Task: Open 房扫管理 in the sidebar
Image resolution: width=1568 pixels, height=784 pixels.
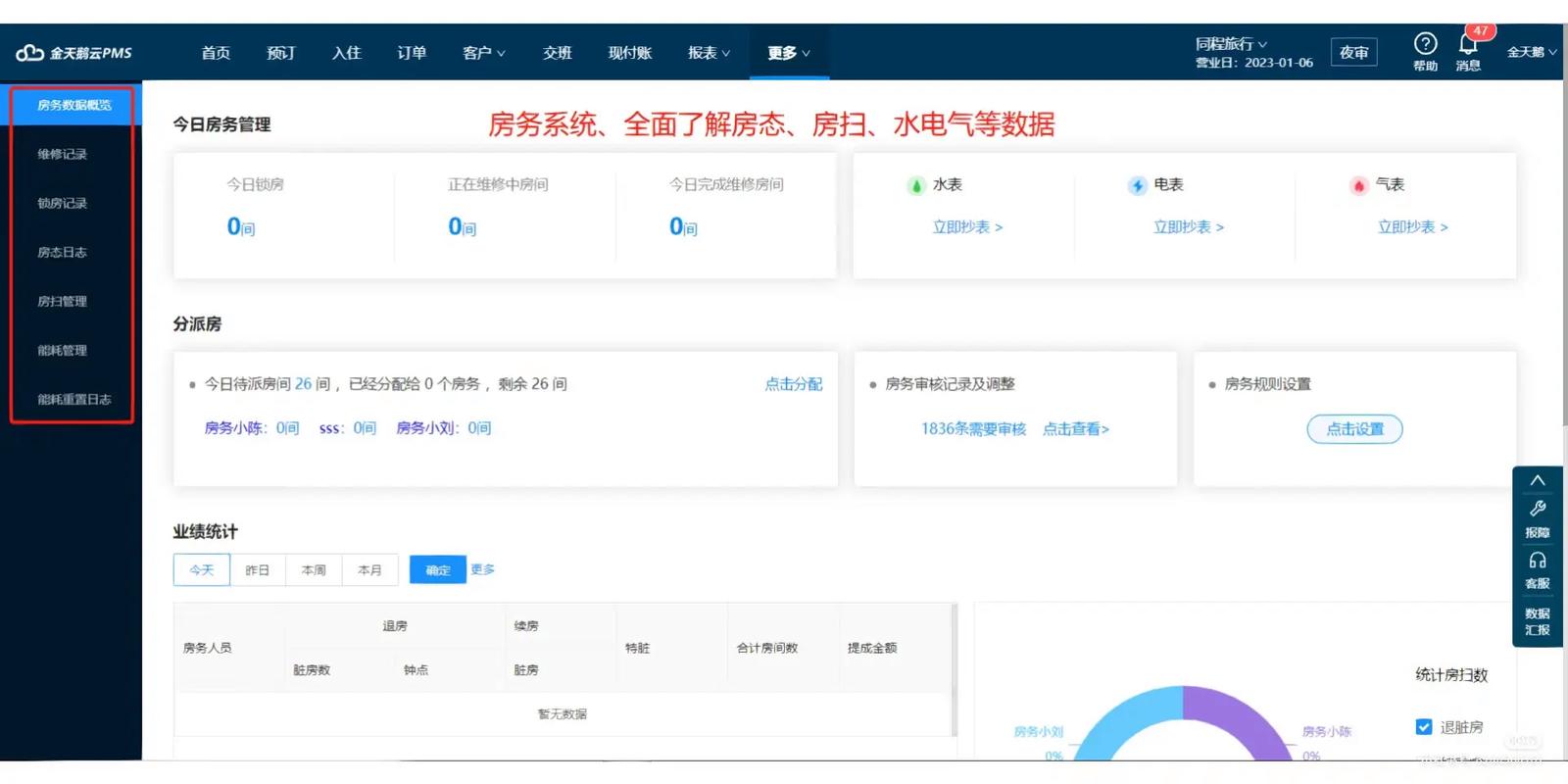Action: [63, 301]
